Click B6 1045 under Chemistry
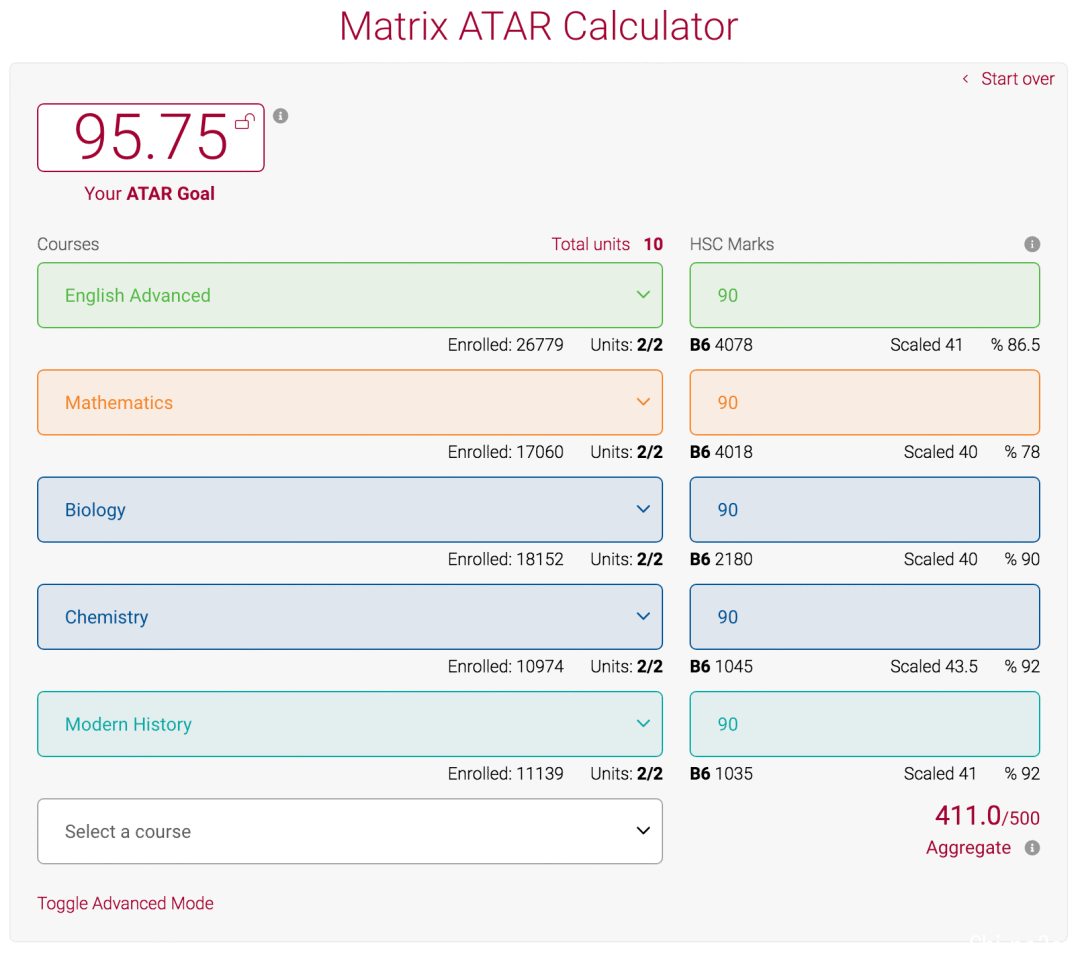Image resolution: width=1080 pixels, height=957 pixels. 721,666
